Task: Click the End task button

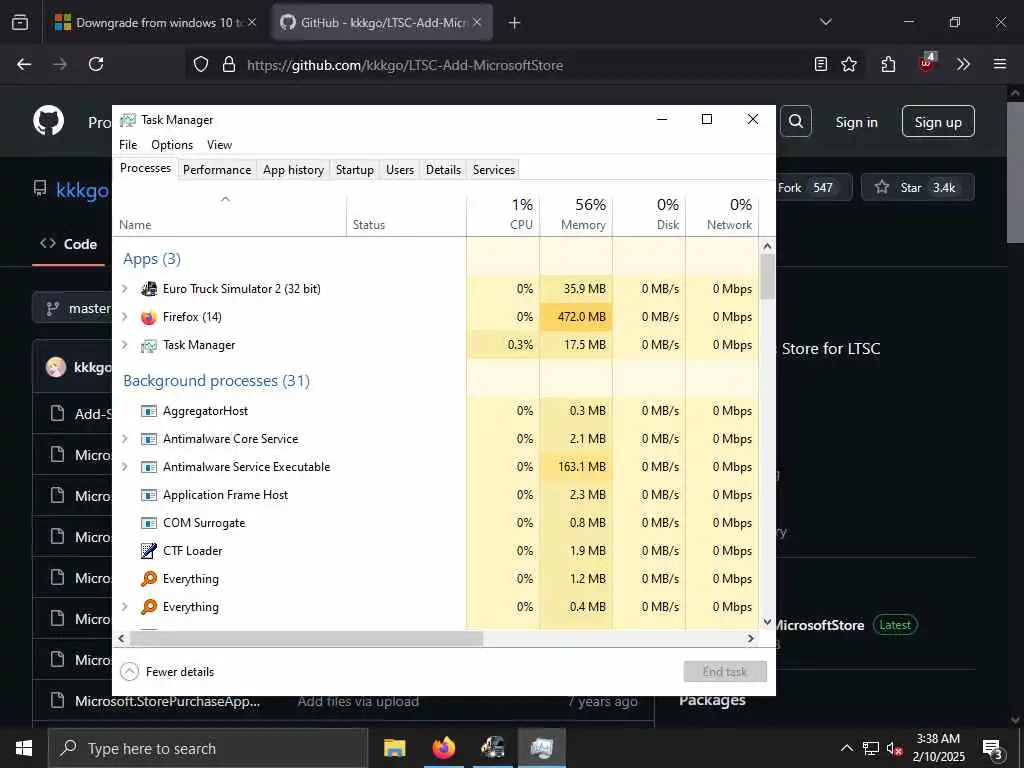Action: (x=725, y=671)
